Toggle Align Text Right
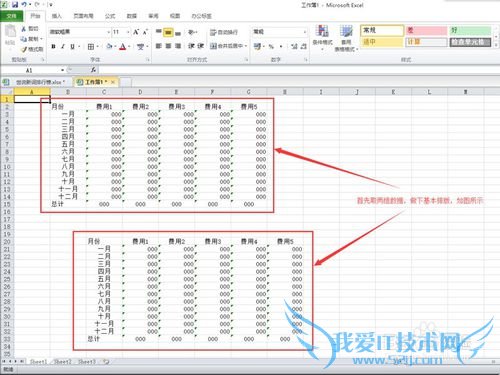Image resolution: width=500 pixels, height=375 pixels. click(x=178, y=46)
